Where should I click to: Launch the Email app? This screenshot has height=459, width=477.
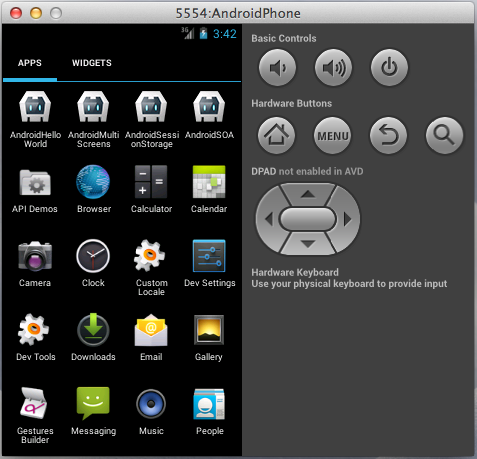coord(151,337)
